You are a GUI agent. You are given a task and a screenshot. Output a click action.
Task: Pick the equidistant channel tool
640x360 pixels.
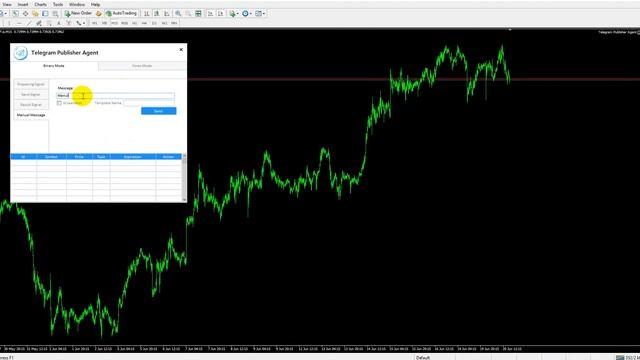point(39,23)
